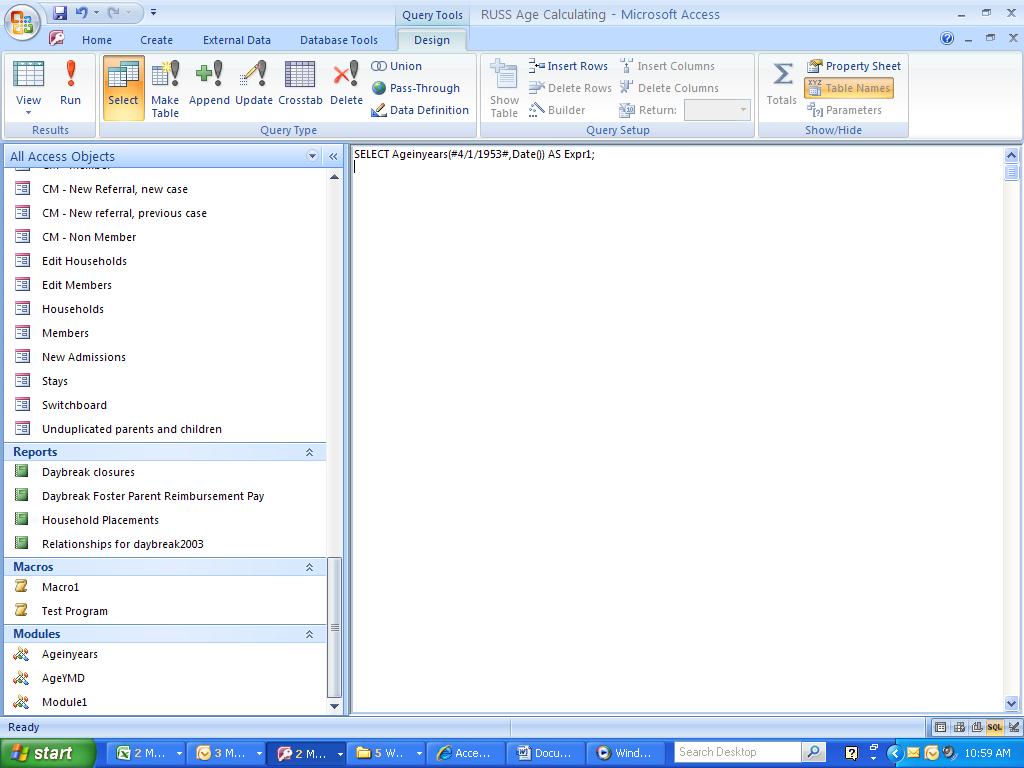Collapse the navigation pane shutter bar
Image resolution: width=1024 pixels, height=768 pixels.
[x=333, y=156]
